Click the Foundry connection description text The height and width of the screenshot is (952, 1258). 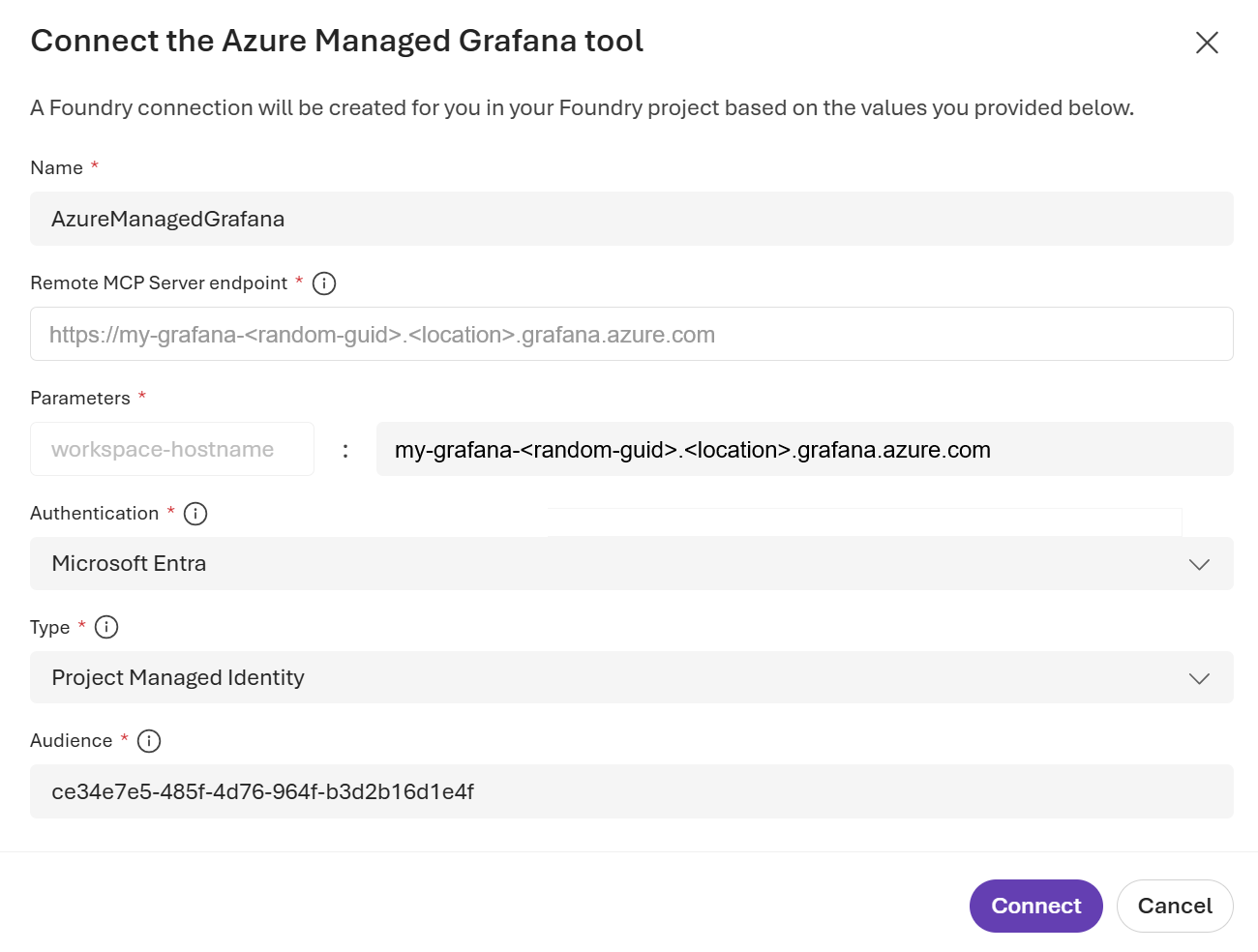tap(582, 107)
